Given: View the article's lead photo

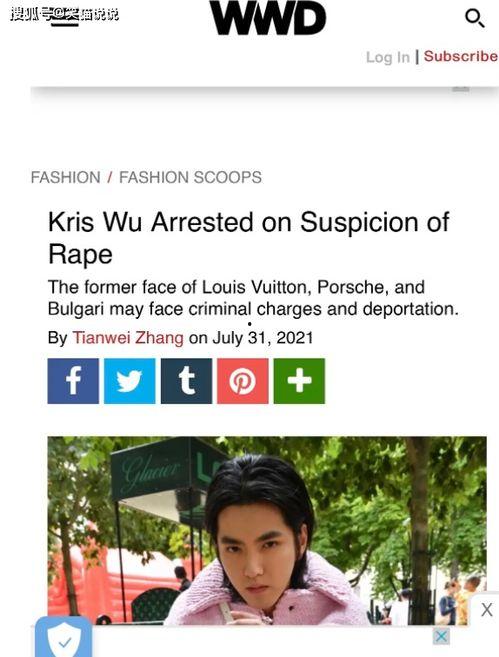Looking at the screenshot, I should [x=267, y=530].
